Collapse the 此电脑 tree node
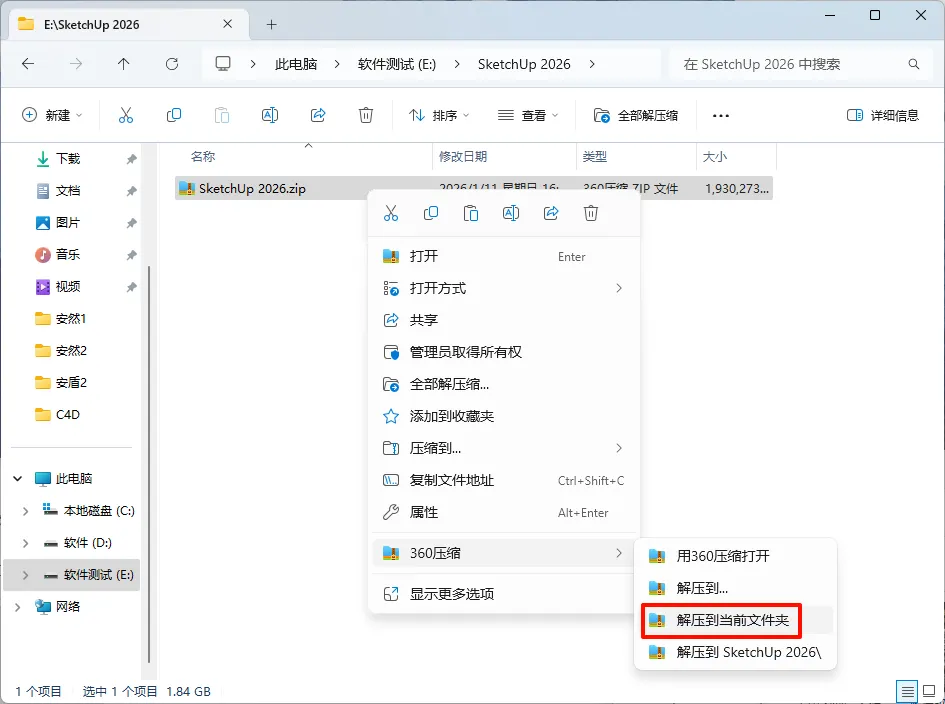 point(17,479)
